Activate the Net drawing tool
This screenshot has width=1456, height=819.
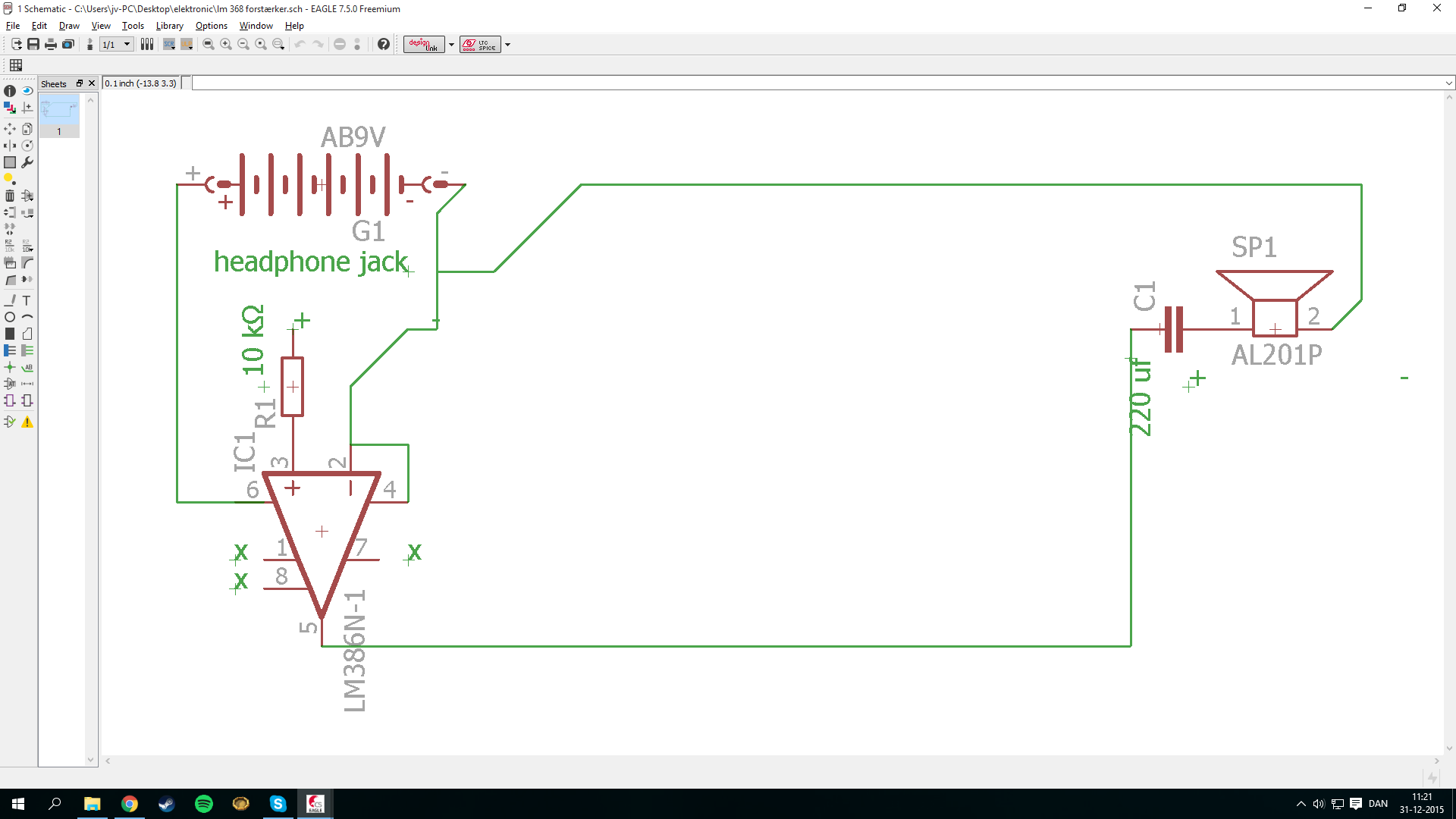[27, 350]
